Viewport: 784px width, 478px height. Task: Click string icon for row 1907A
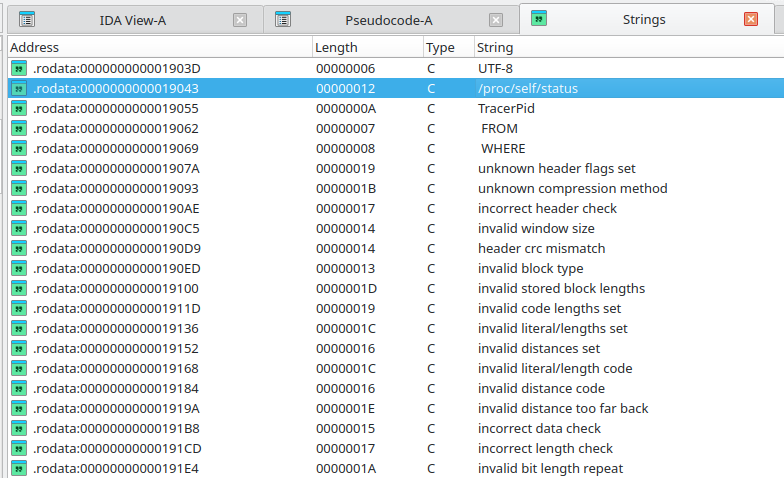[x=19, y=168]
